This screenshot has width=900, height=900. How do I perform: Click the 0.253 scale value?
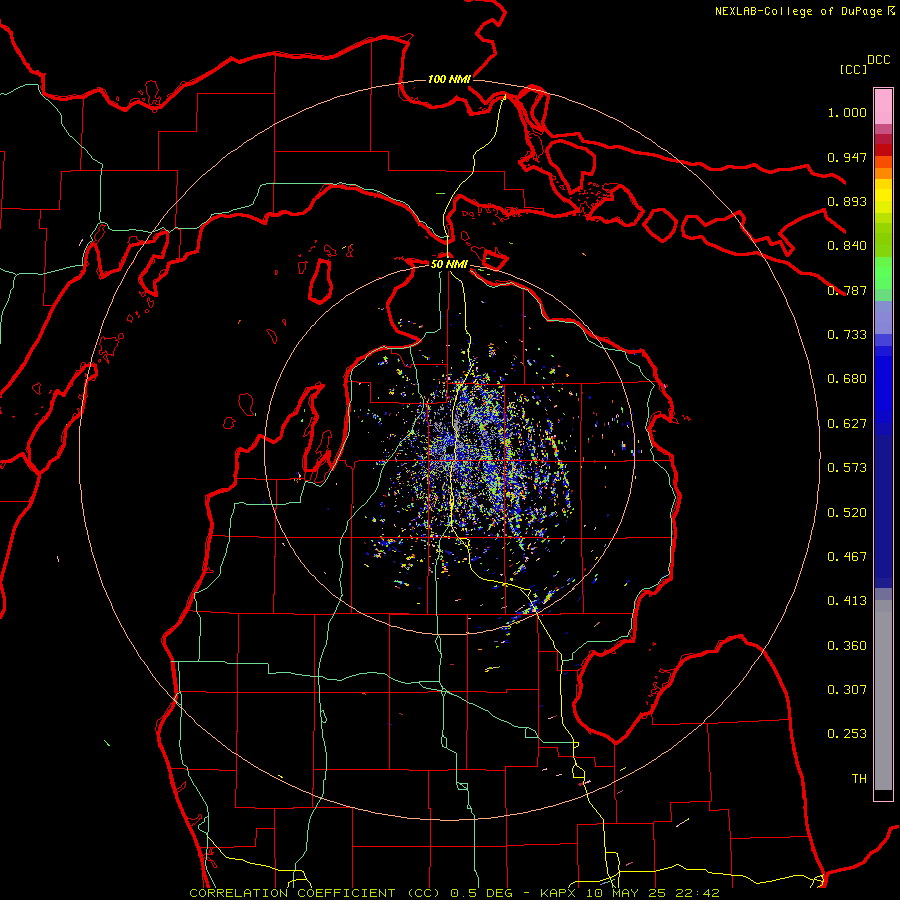tap(847, 734)
